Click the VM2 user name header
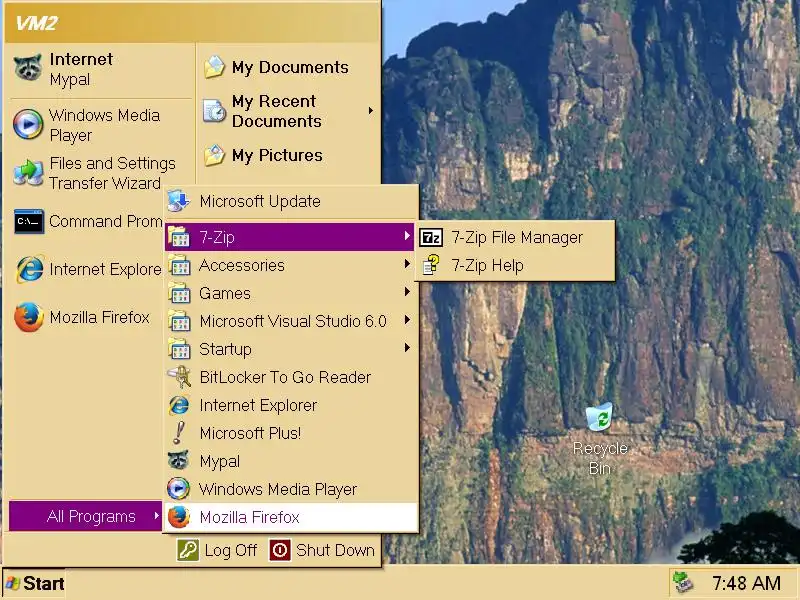 [x=37, y=23]
